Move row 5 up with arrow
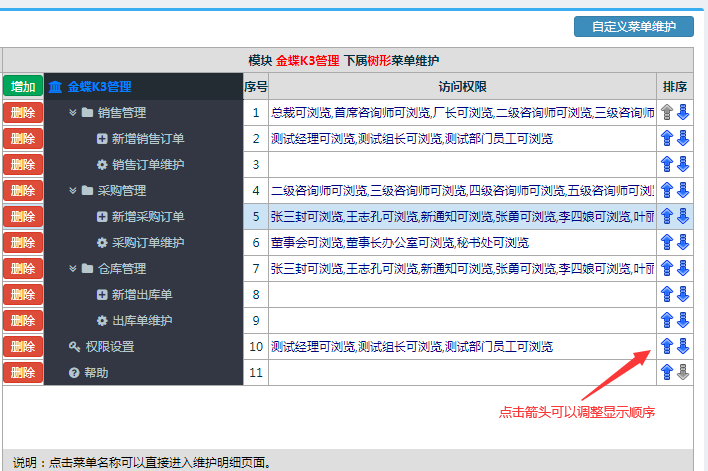The image size is (708, 471). (667, 216)
